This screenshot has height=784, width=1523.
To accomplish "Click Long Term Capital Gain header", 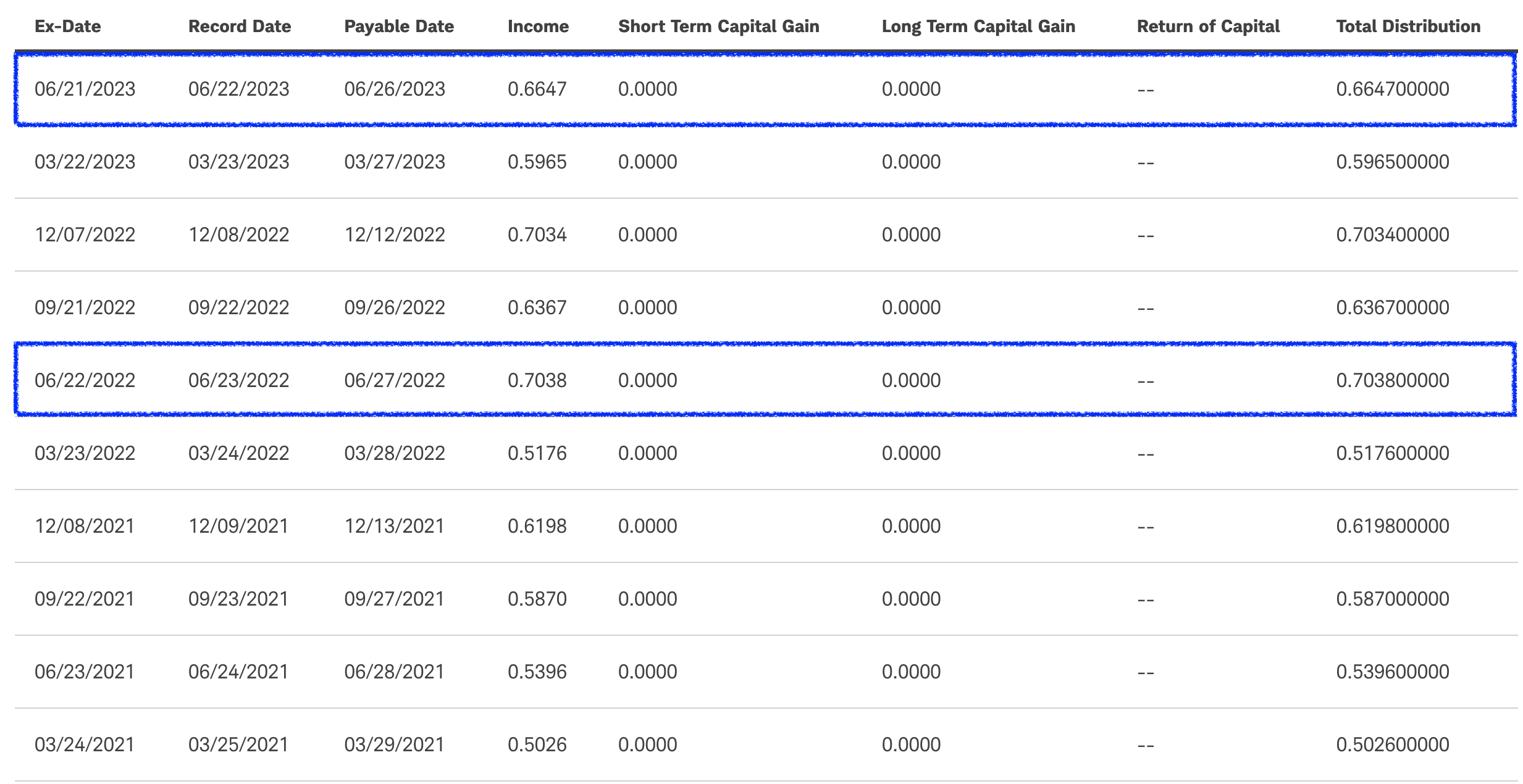I will 978,27.
